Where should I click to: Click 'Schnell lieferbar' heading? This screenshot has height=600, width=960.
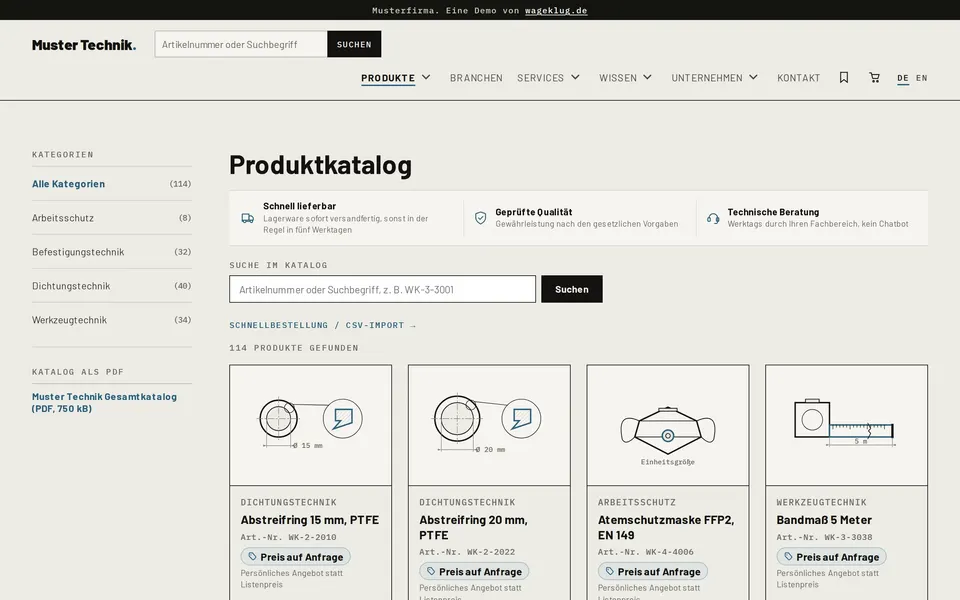pos(299,206)
